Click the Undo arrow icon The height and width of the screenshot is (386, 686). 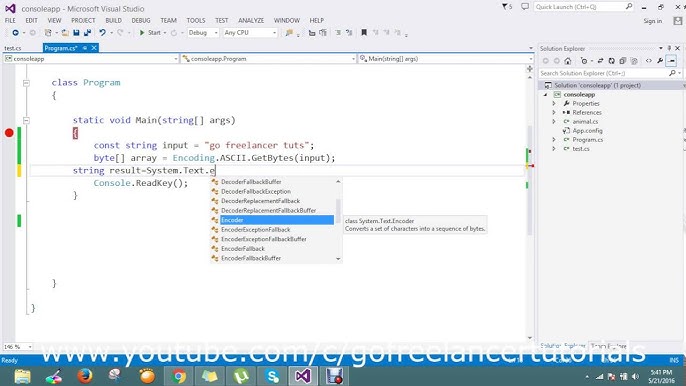click(102, 32)
